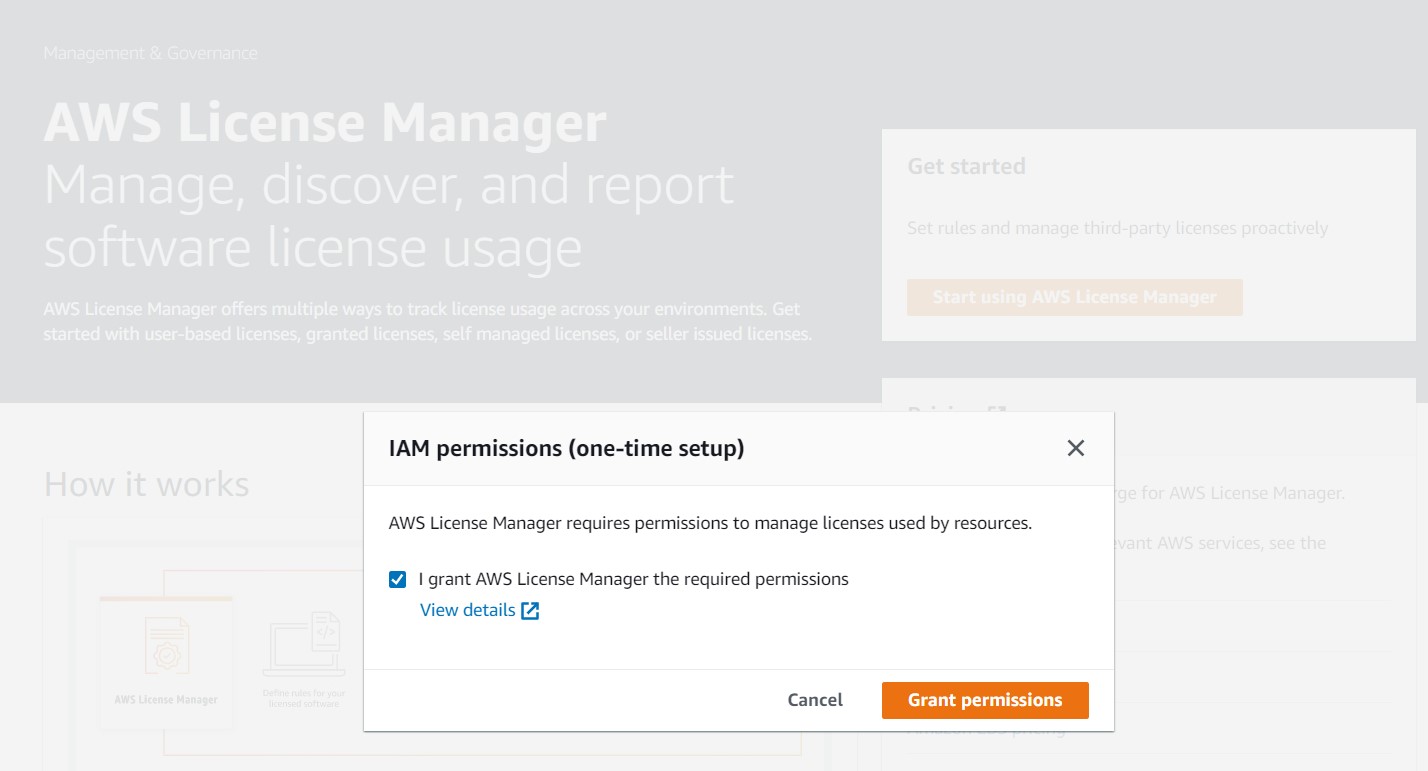The image size is (1428, 771).
Task: Click the Define rules laptop icon in diagram
Action: pos(303,645)
